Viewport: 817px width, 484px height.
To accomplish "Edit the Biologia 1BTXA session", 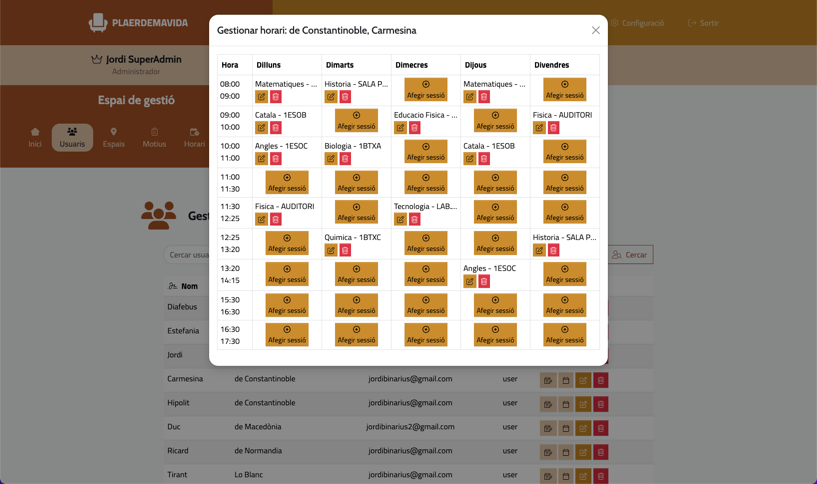I will tap(331, 159).
